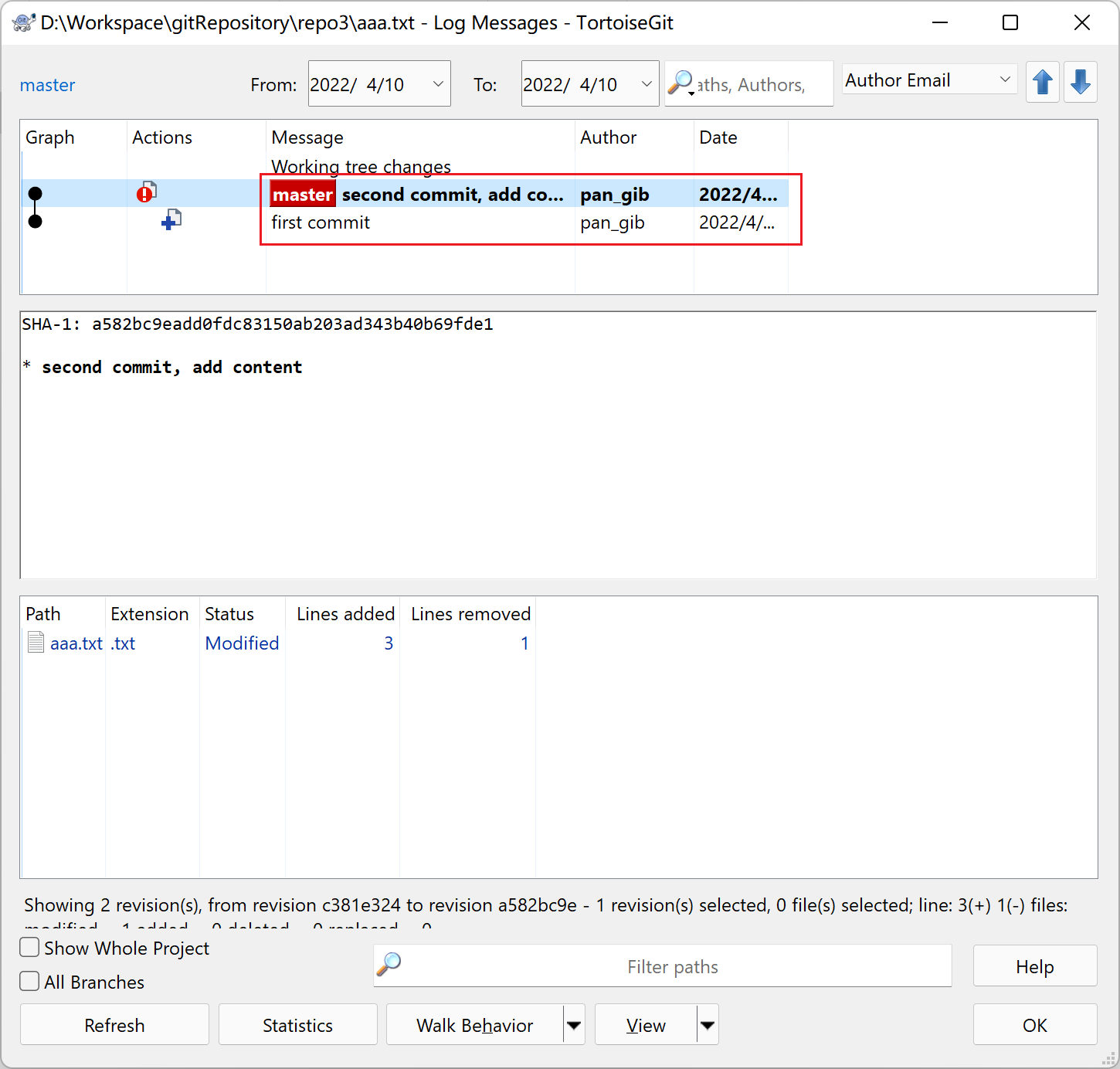
Task: Click the modified action icon on second commit
Action: (146, 193)
